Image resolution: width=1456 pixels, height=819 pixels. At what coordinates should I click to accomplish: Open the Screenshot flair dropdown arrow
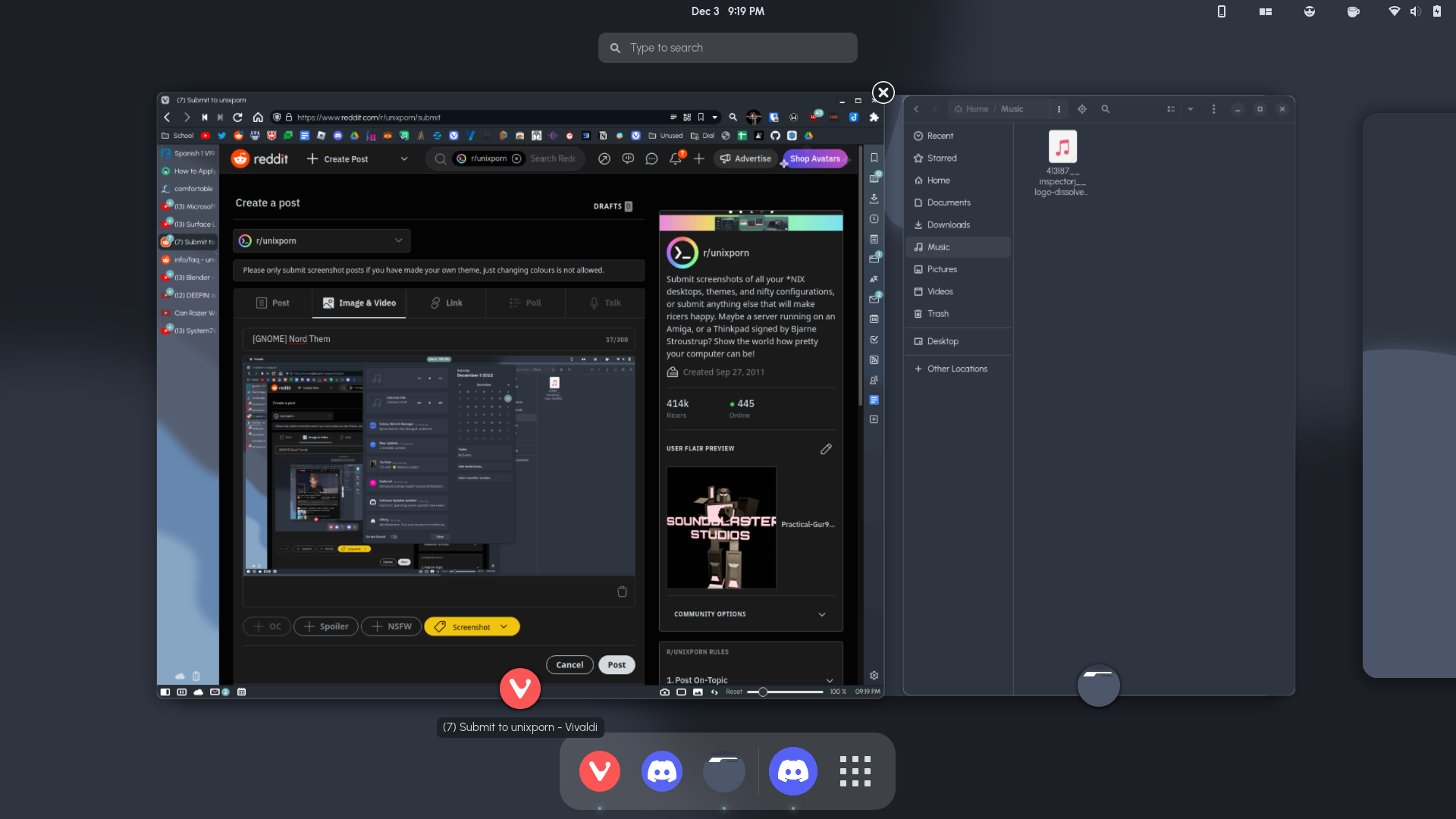504,626
